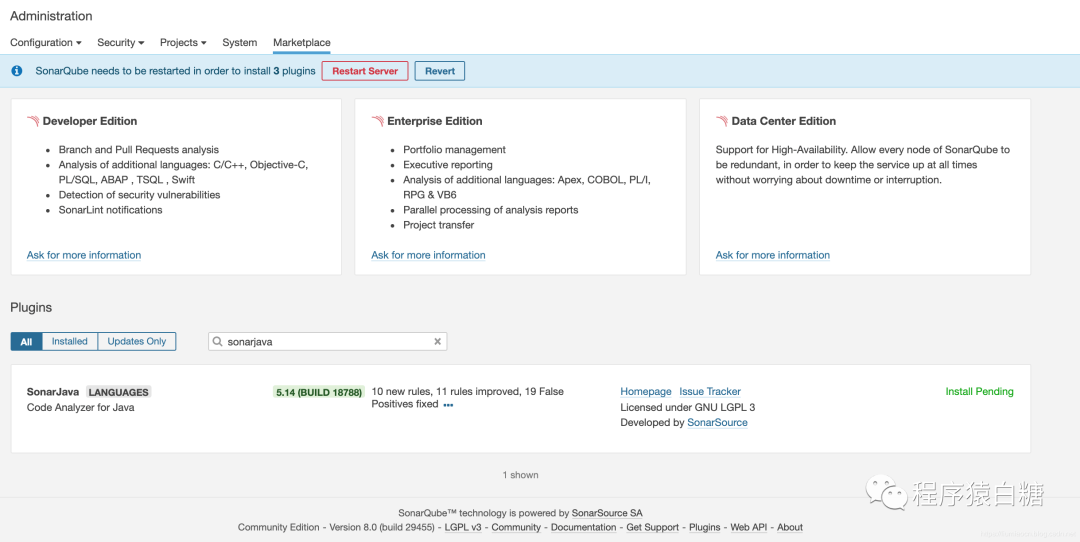Click the 5.14 (BUILD 18788) version badge
Screen dimensions: 1080x542
click(319, 392)
